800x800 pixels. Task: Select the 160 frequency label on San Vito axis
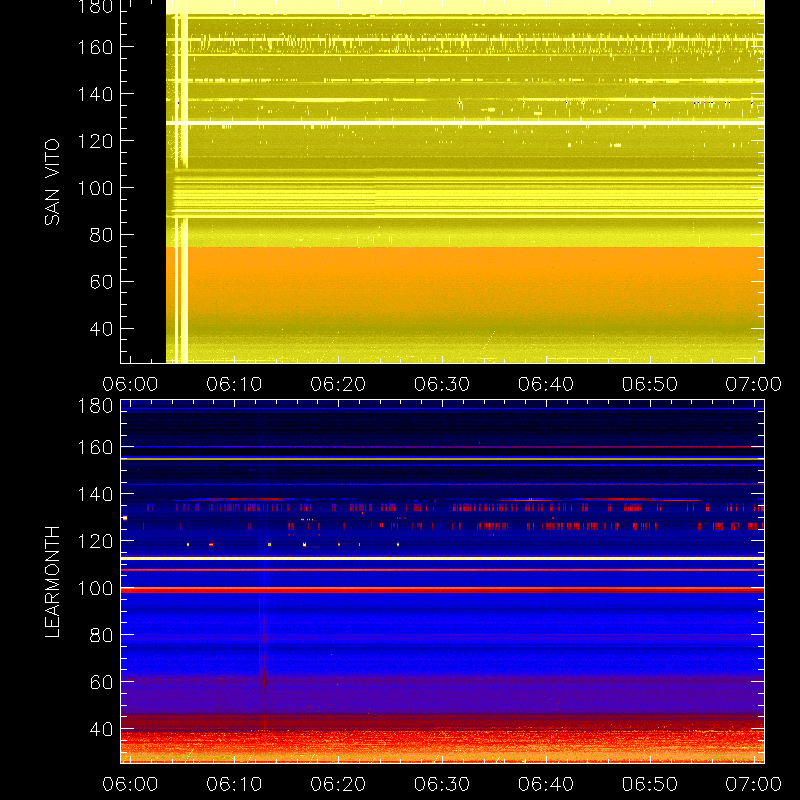tap(95, 47)
